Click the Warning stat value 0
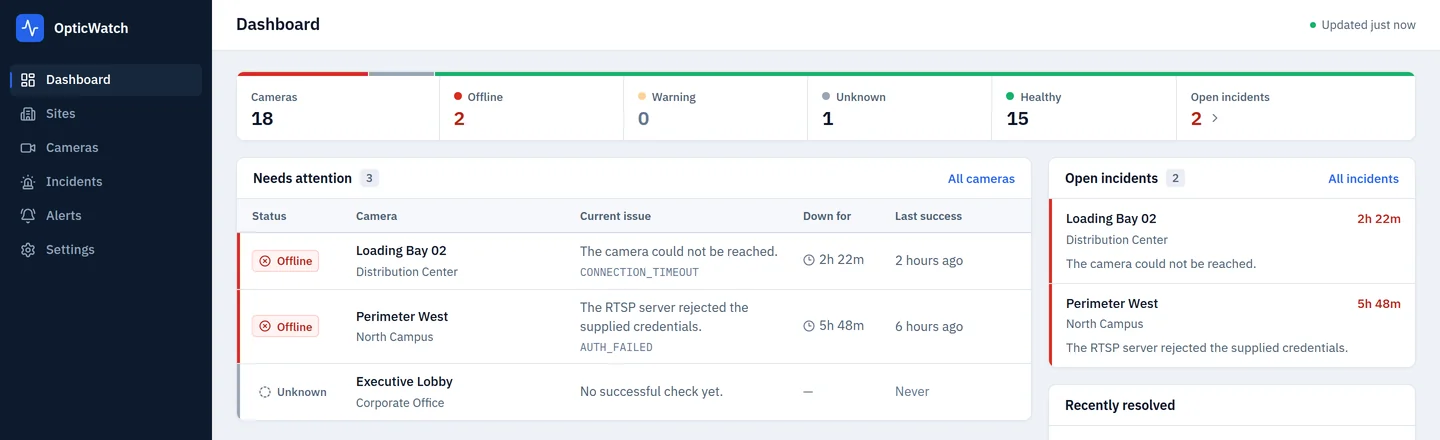 (x=643, y=119)
